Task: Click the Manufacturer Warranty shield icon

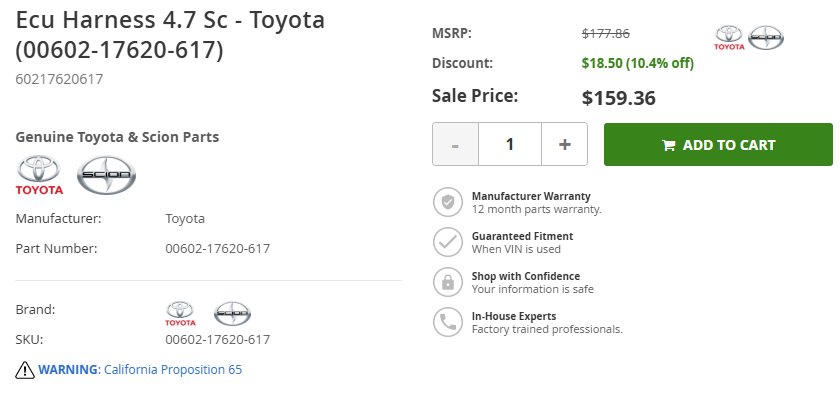Action: [447, 202]
